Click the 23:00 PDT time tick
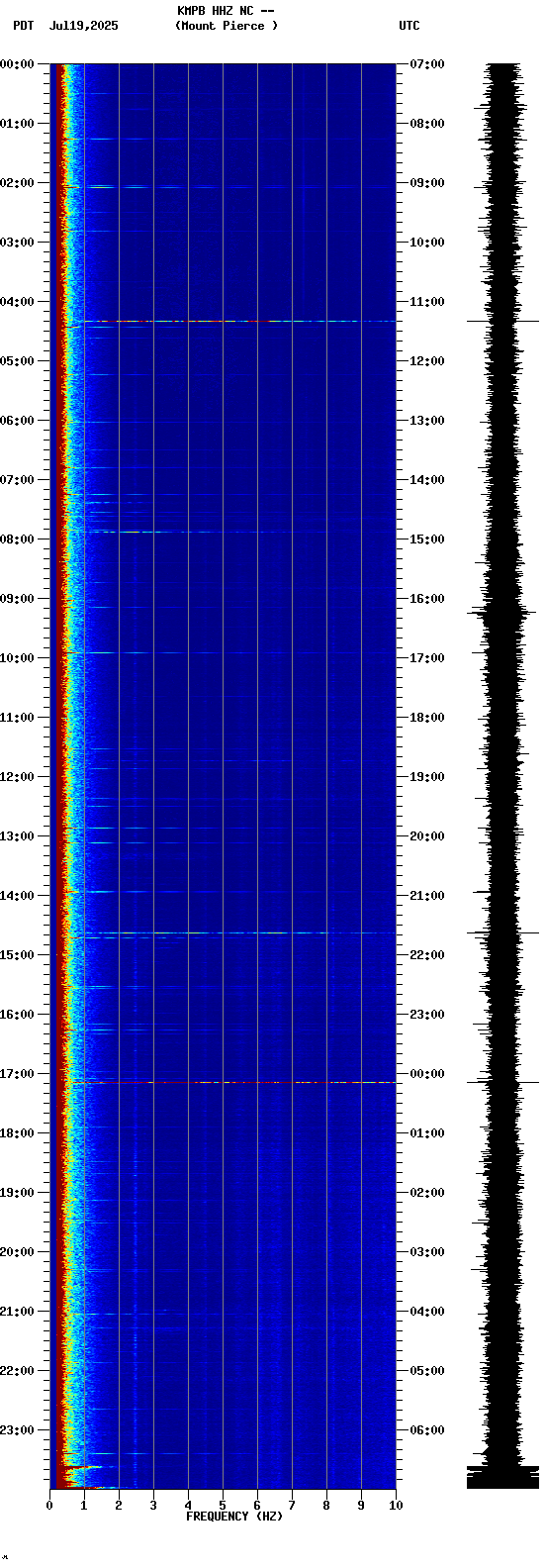This screenshot has height=1568, width=546. click(x=17, y=1430)
